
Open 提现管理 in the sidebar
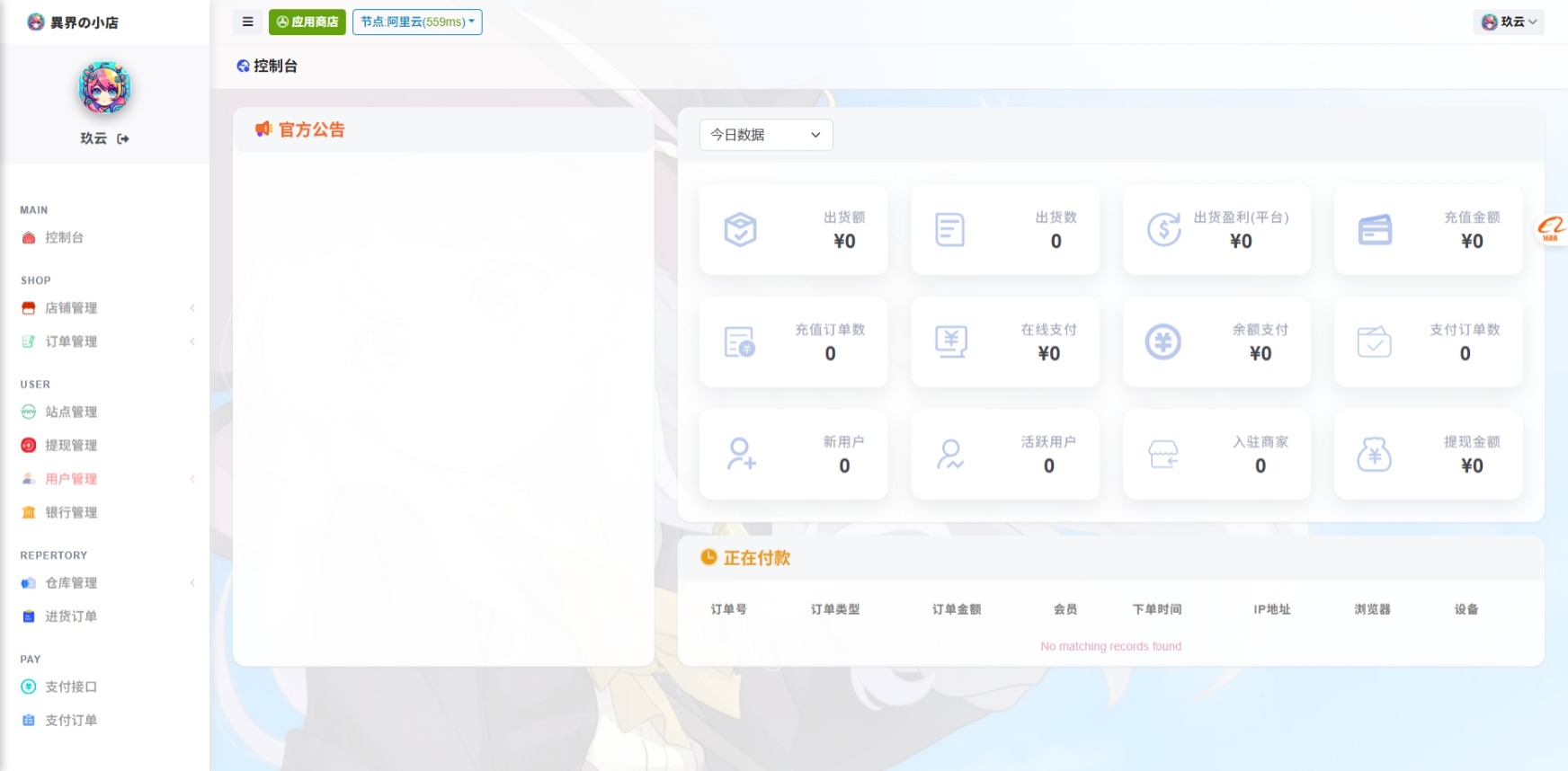tap(71, 446)
